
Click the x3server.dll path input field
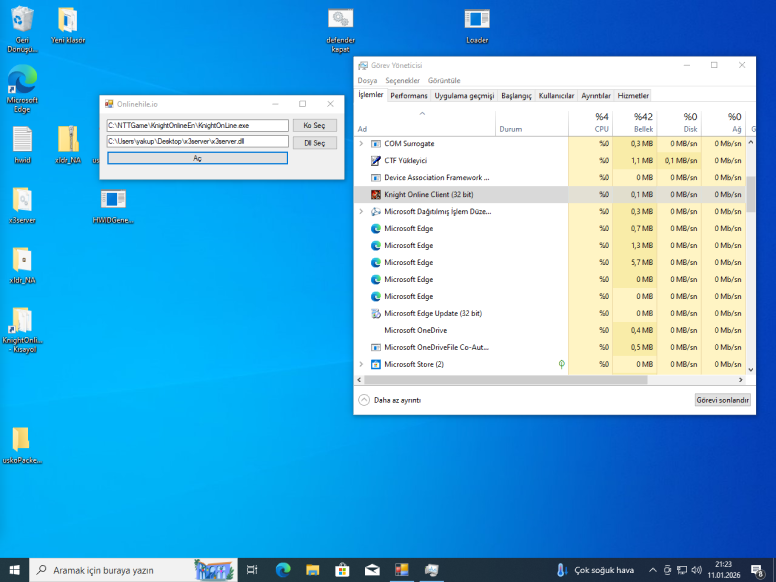(x=197, y=142)
